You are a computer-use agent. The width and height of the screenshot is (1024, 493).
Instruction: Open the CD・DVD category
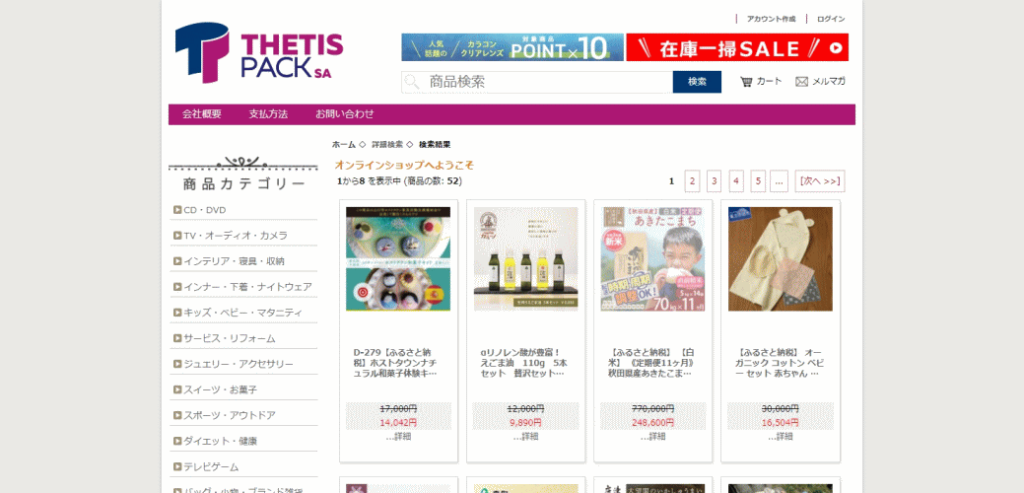tap(204, 210)
